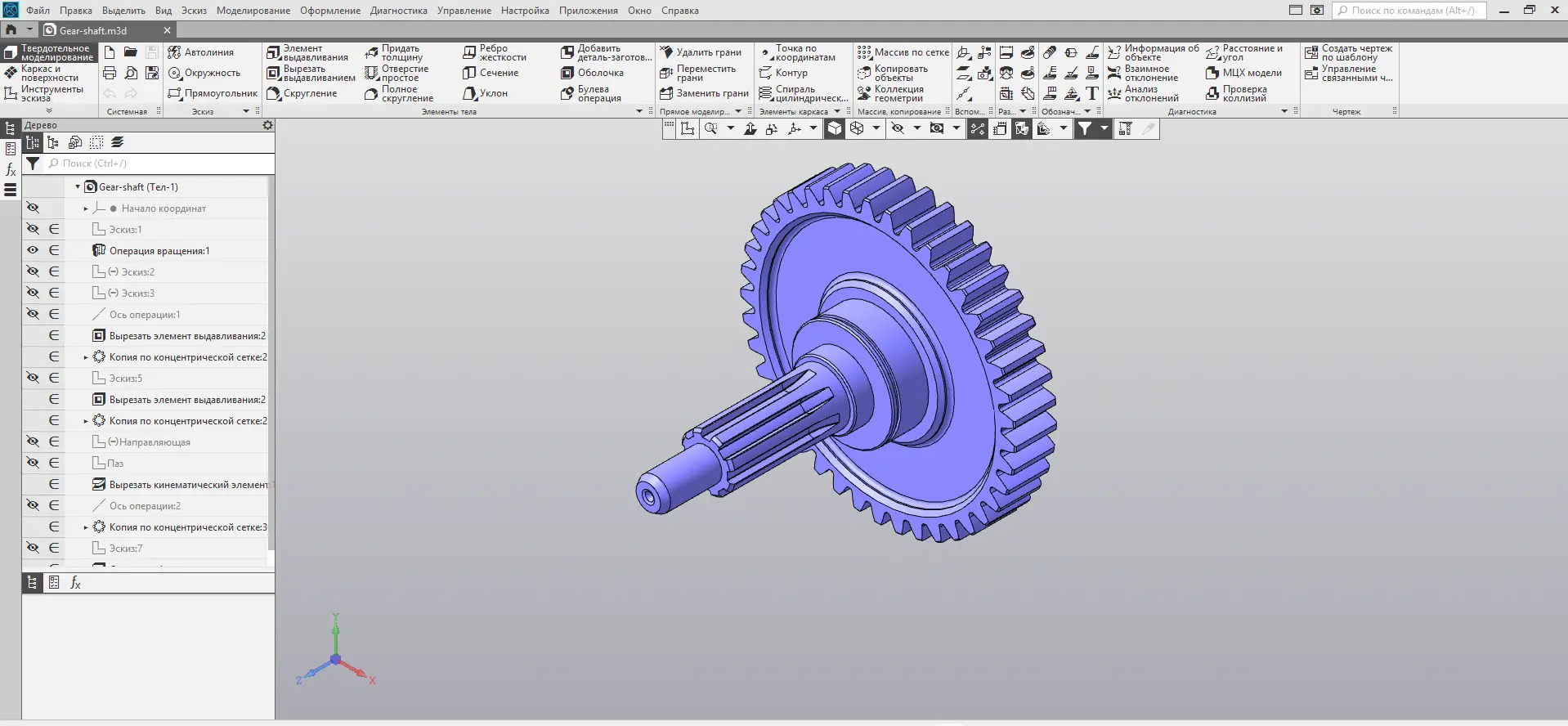Viewport: 1568px width, 726px height.
Task: Switch to Каркас и поверхности toolset
Action: pos(49,73)
